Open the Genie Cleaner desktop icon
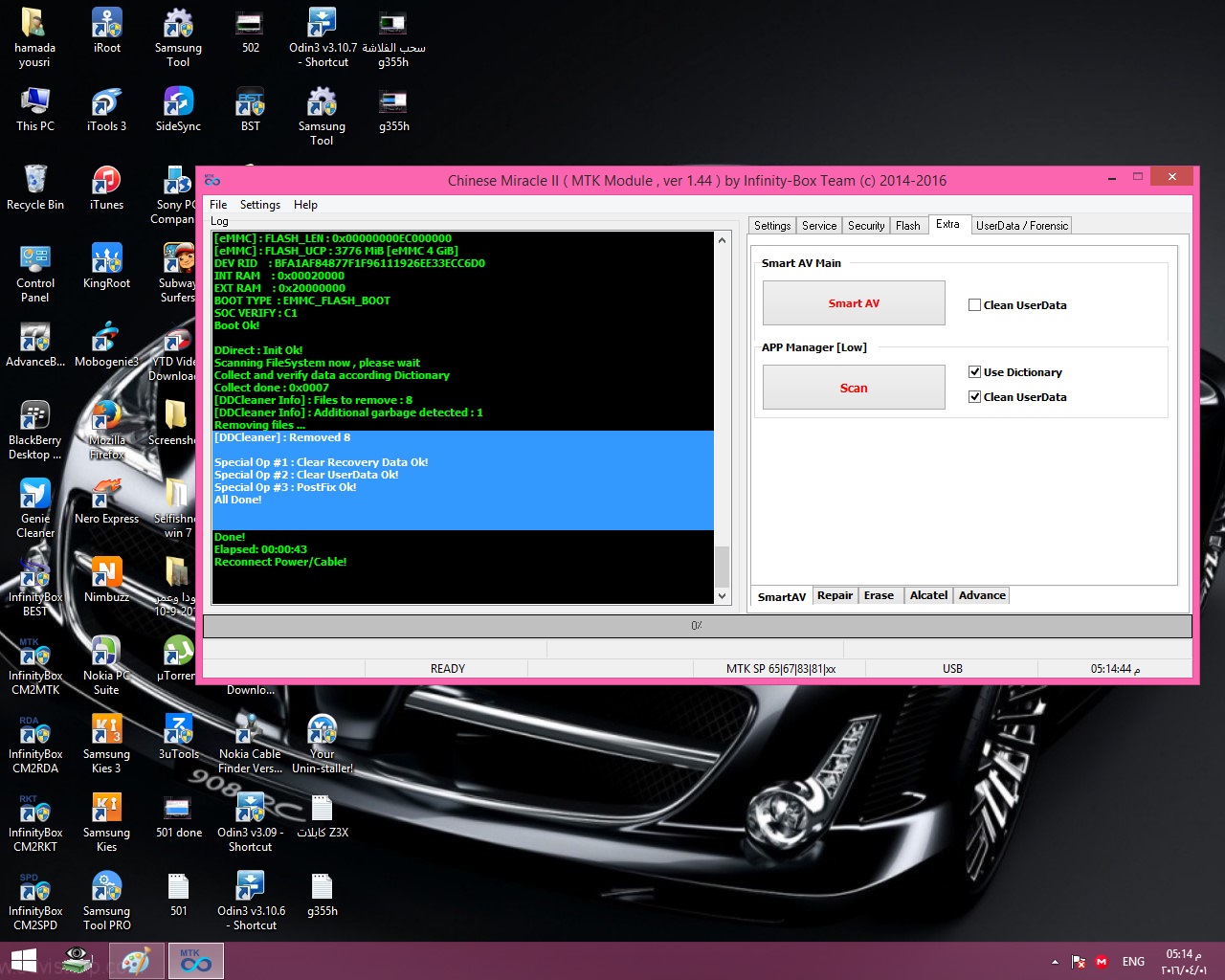Viewport: 1225px width, 980px height. pyautogui.click(x=35, y=509)
